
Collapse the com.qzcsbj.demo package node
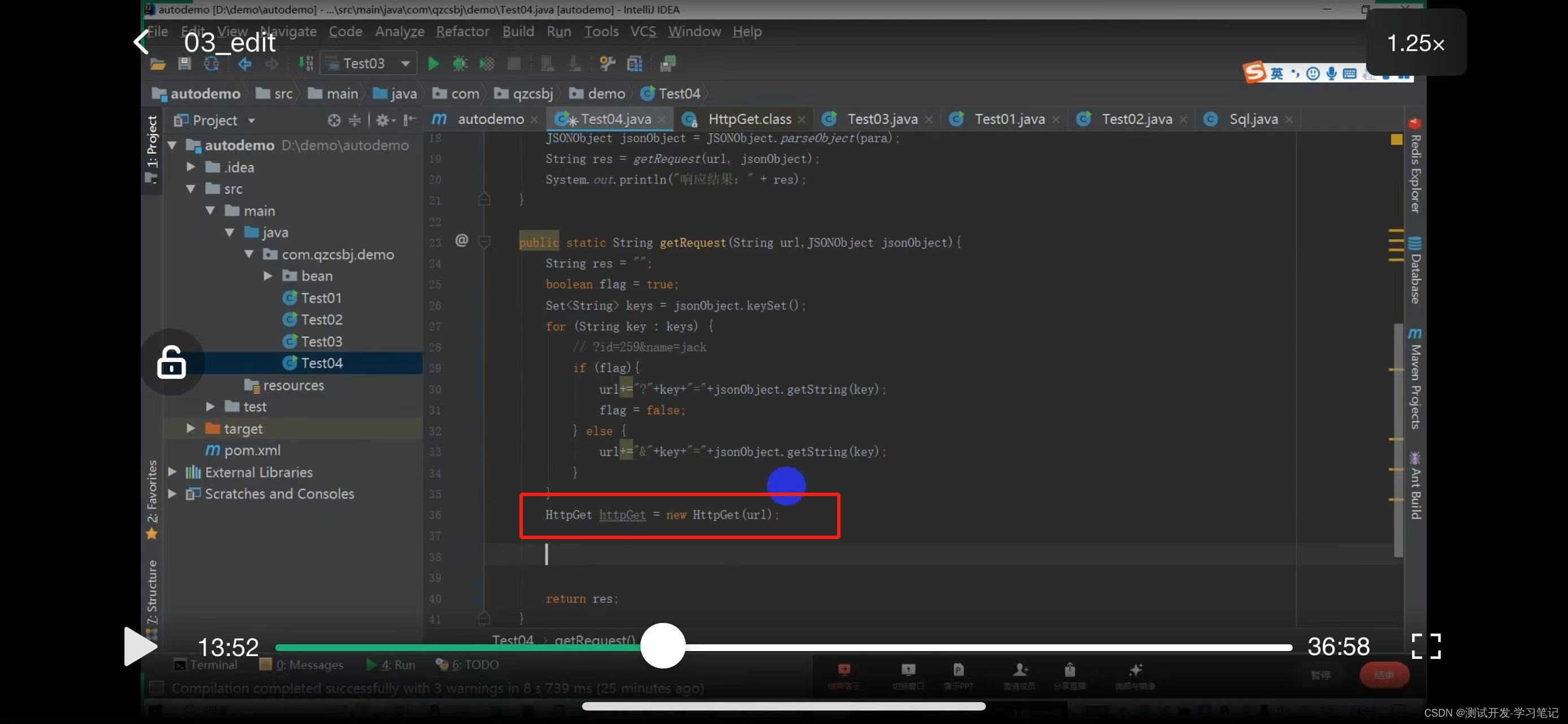point(249,254)
